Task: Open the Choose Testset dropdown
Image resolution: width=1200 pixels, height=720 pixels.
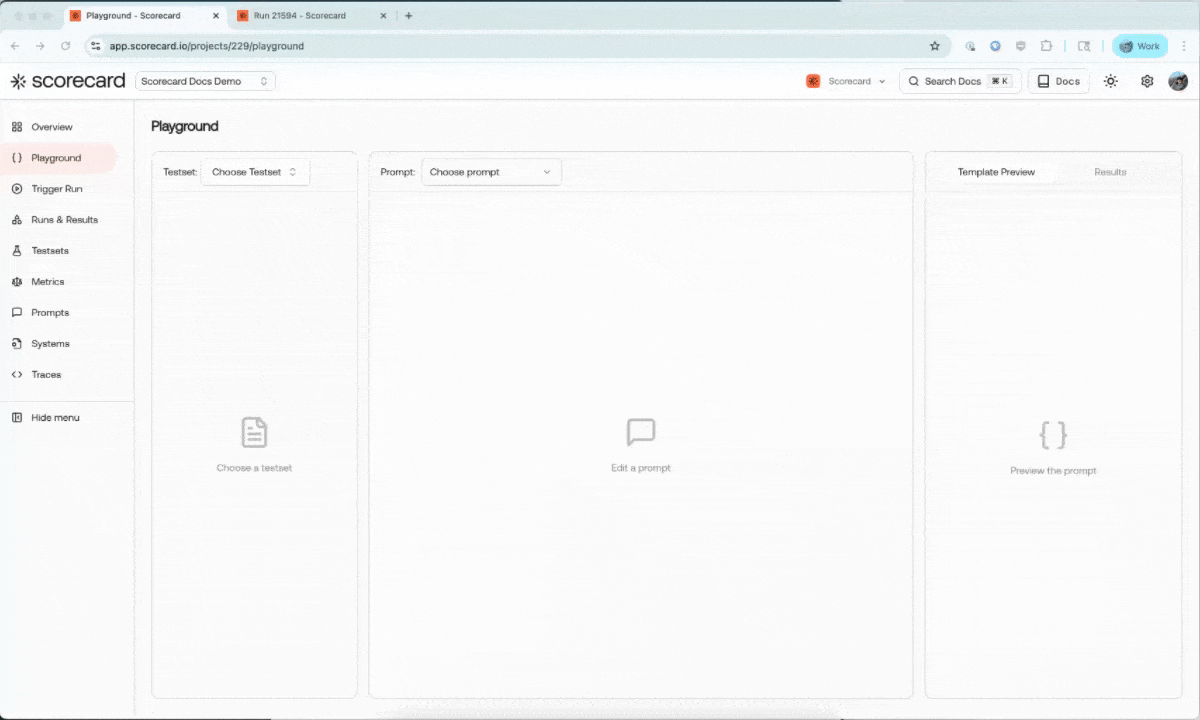Action: click(x=255, y=172)
